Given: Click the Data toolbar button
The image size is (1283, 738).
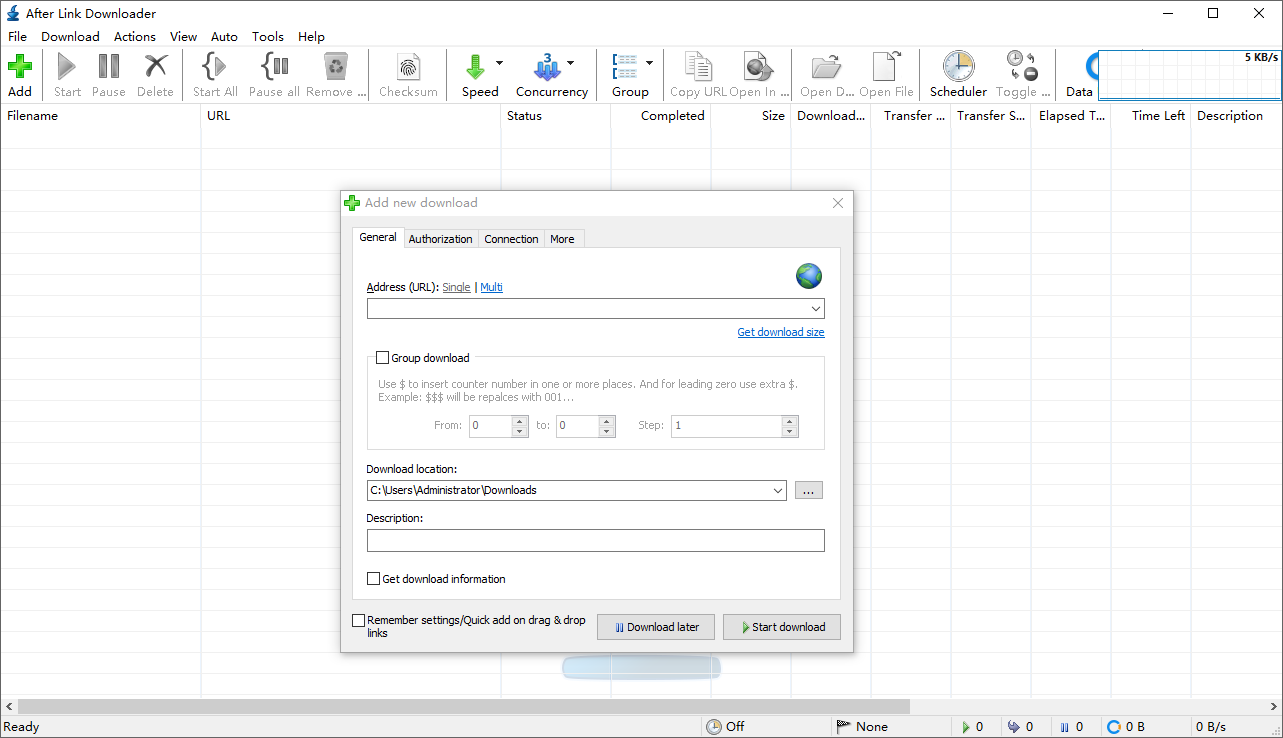Looking at the screenshot, I should click(1079, 75).
